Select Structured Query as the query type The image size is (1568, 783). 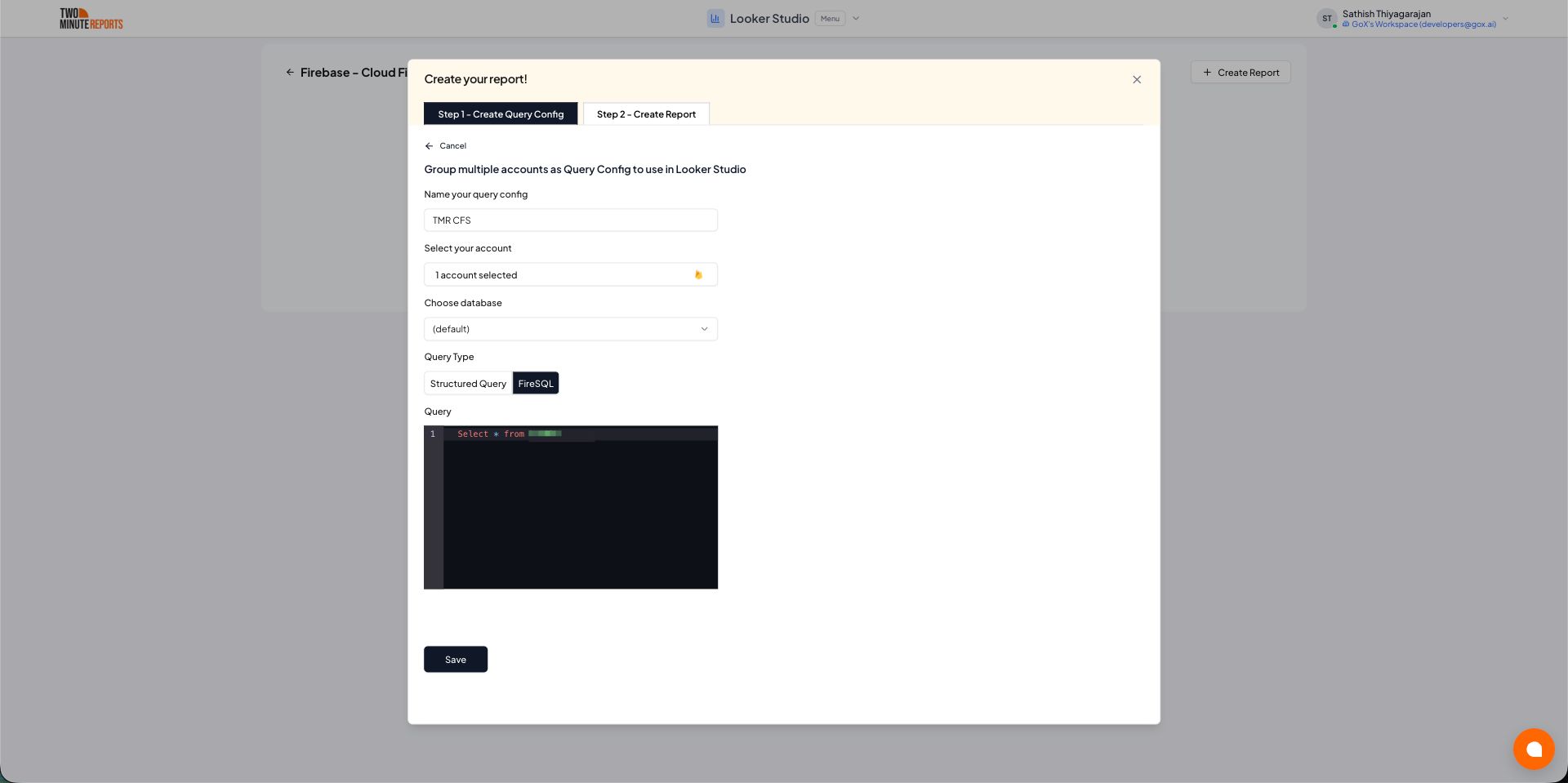point(467,383)
